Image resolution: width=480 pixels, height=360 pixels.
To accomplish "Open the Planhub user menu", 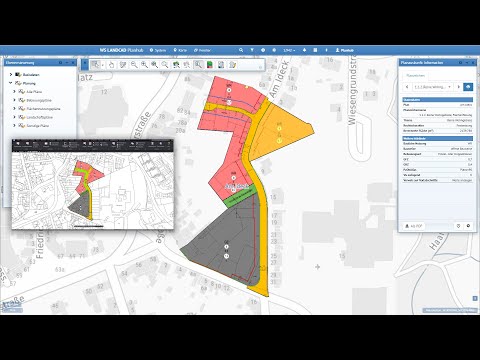I will tap(344, 50).
